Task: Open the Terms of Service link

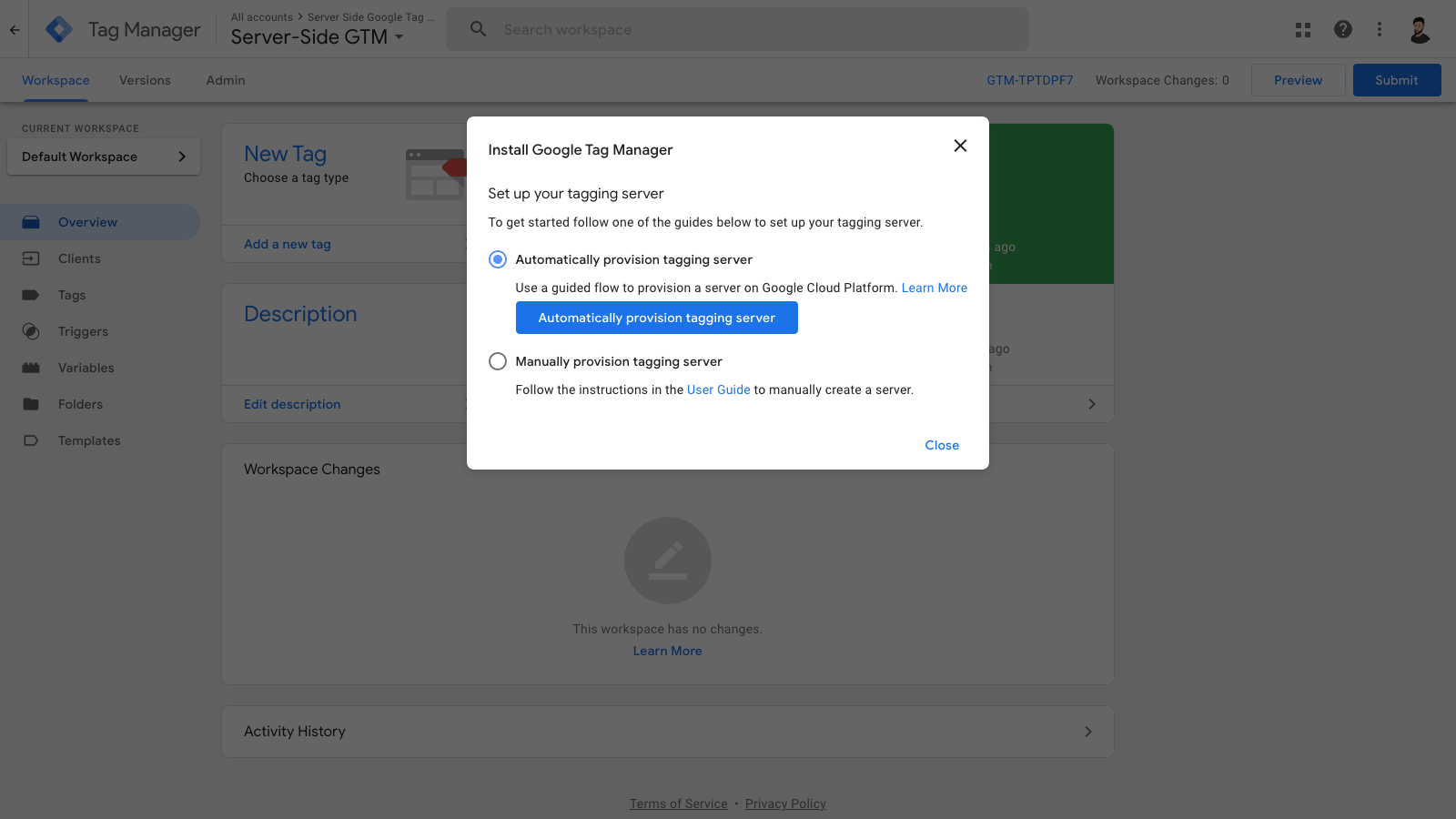Action: [x=679, y=804]
